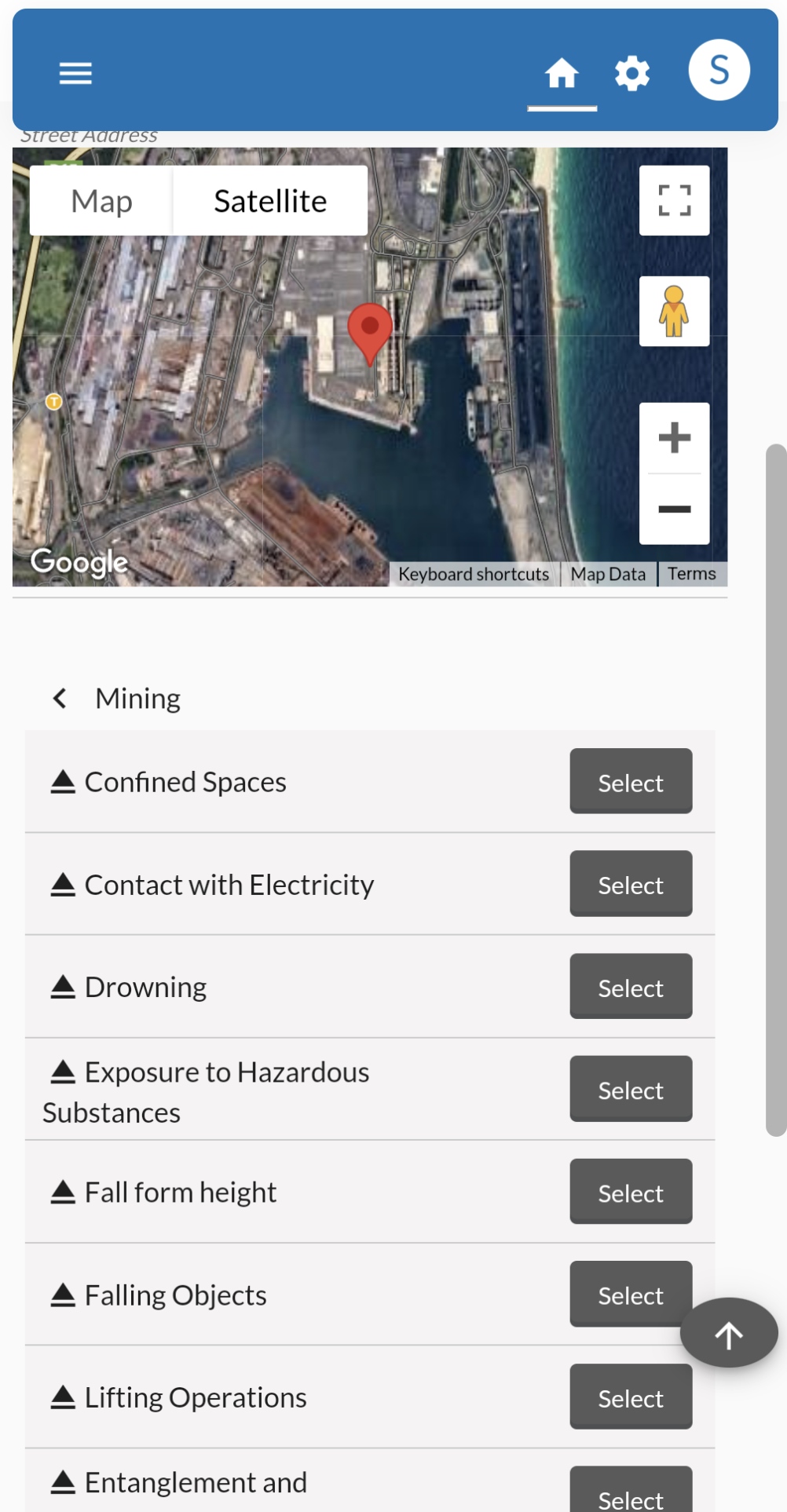787x1512 pixels.
Task: Go to the home page icon
Action: point(562,74)
